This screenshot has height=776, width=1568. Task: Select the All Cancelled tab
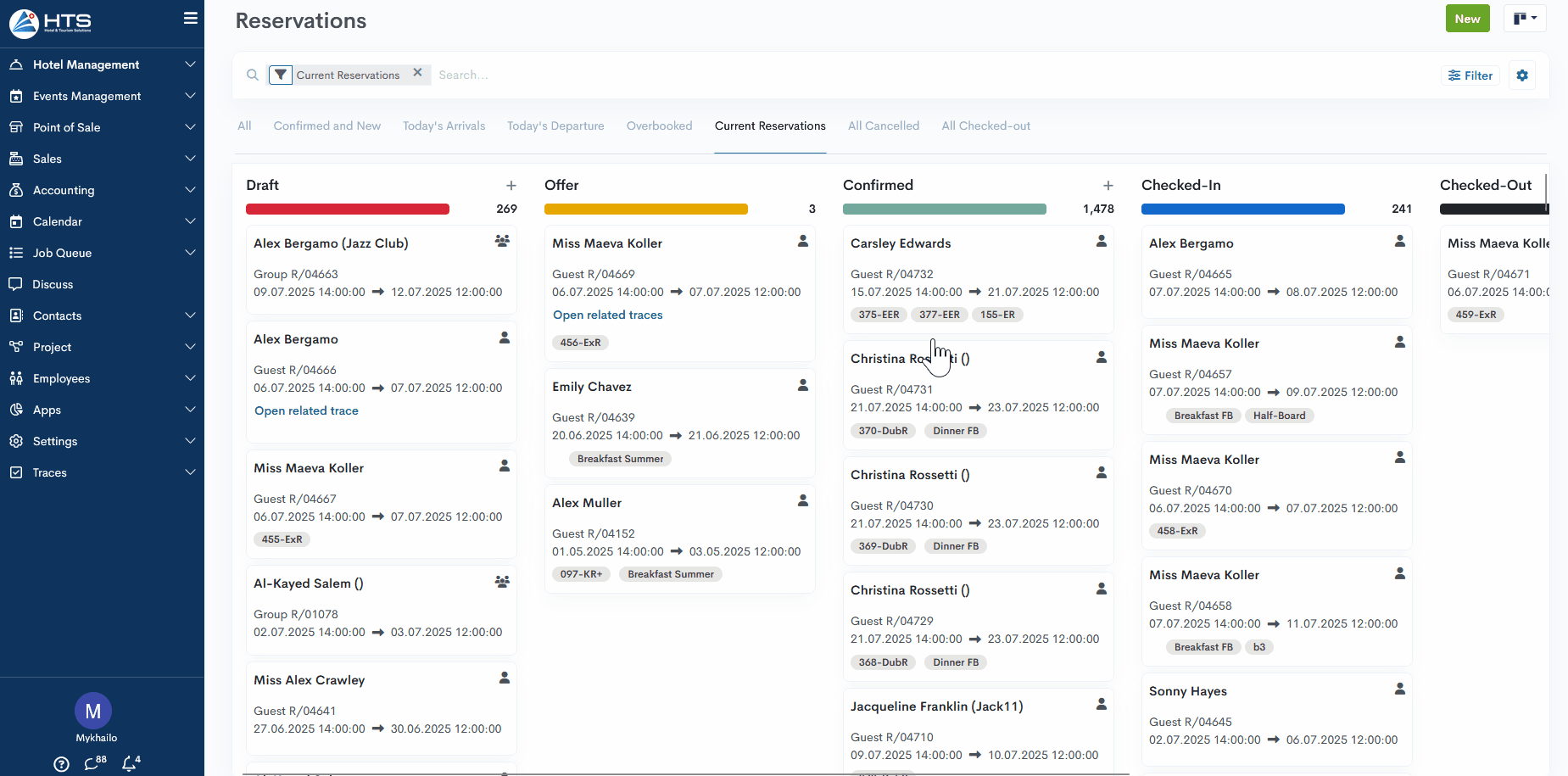click(883, 126)
